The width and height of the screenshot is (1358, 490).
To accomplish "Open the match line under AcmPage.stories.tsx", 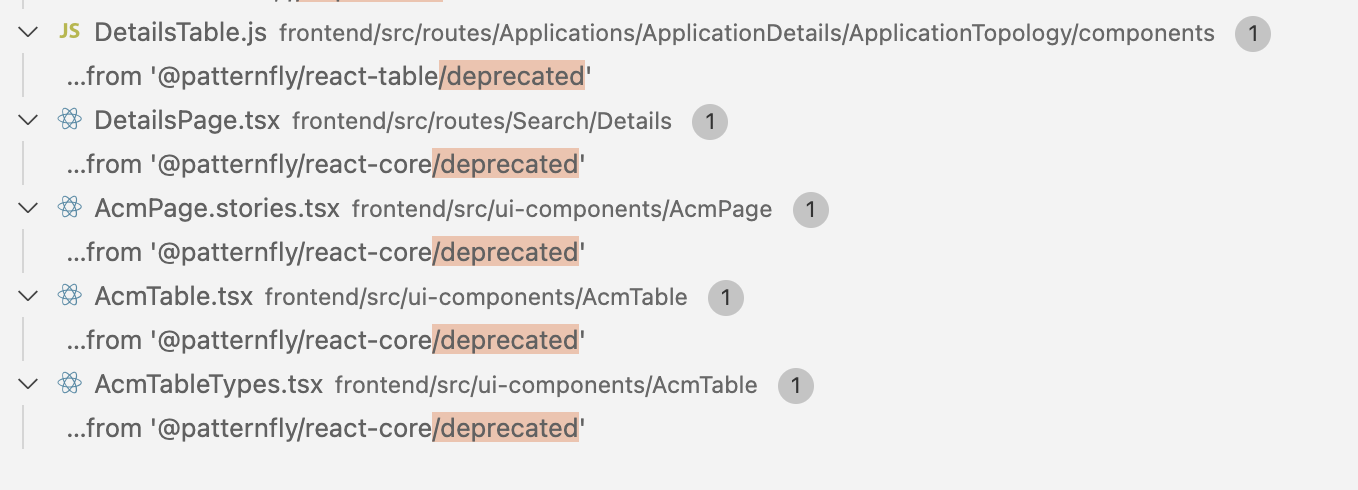I will pos(325,252).
